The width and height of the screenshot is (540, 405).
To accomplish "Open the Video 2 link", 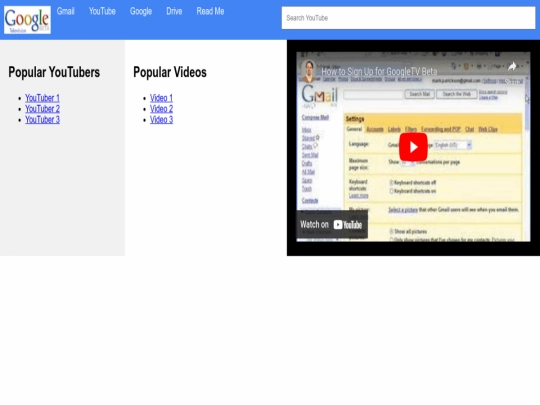I will pyautogui.click(x=161, y=109).
